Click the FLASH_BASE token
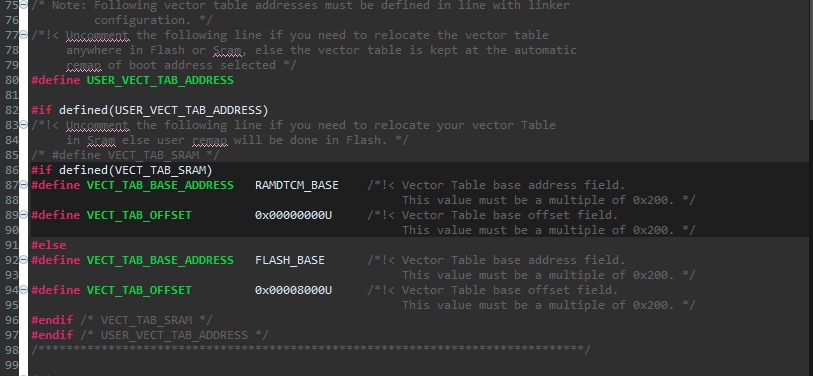Image resolution: width=813 pixels, height=376 pixels. pos(290,260)
